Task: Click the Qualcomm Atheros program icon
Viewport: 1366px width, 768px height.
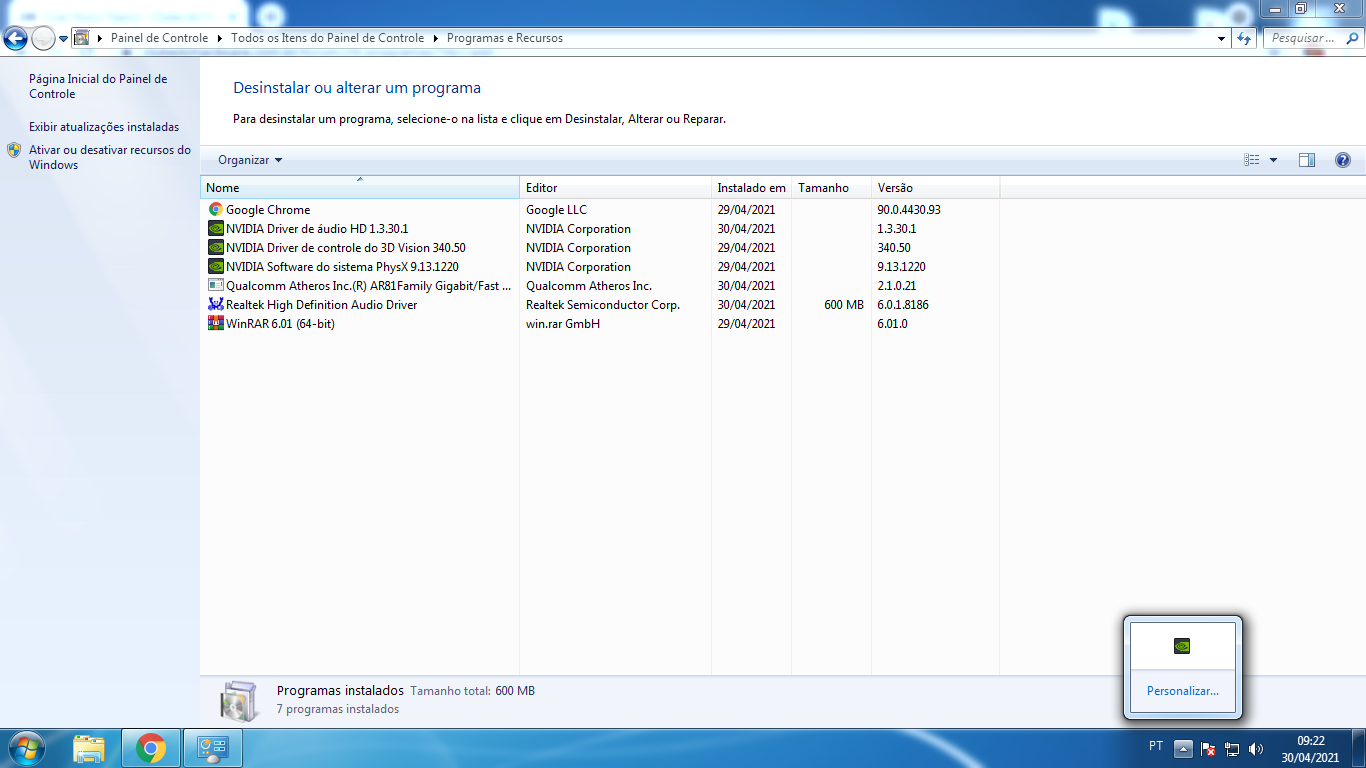Action: click(x=215, y=286)
